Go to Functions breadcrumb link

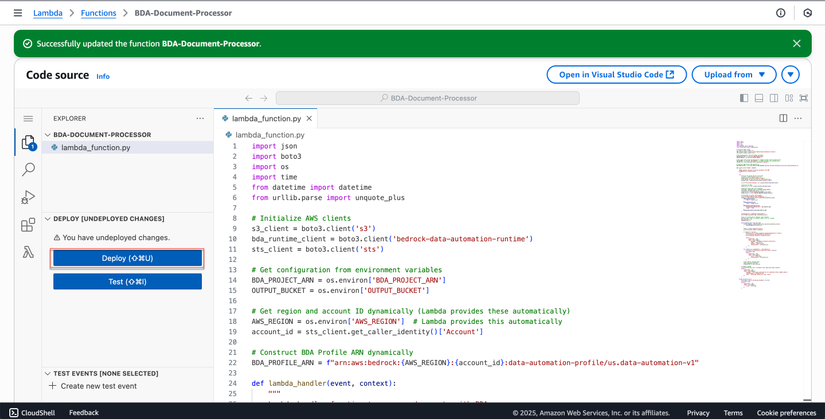point(98,13)
